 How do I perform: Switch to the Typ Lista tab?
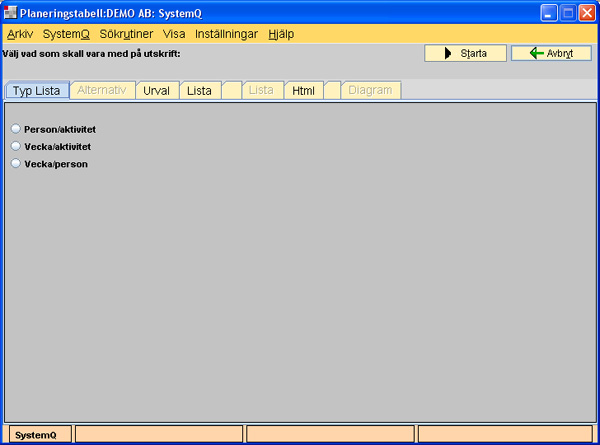coord(37,91)
